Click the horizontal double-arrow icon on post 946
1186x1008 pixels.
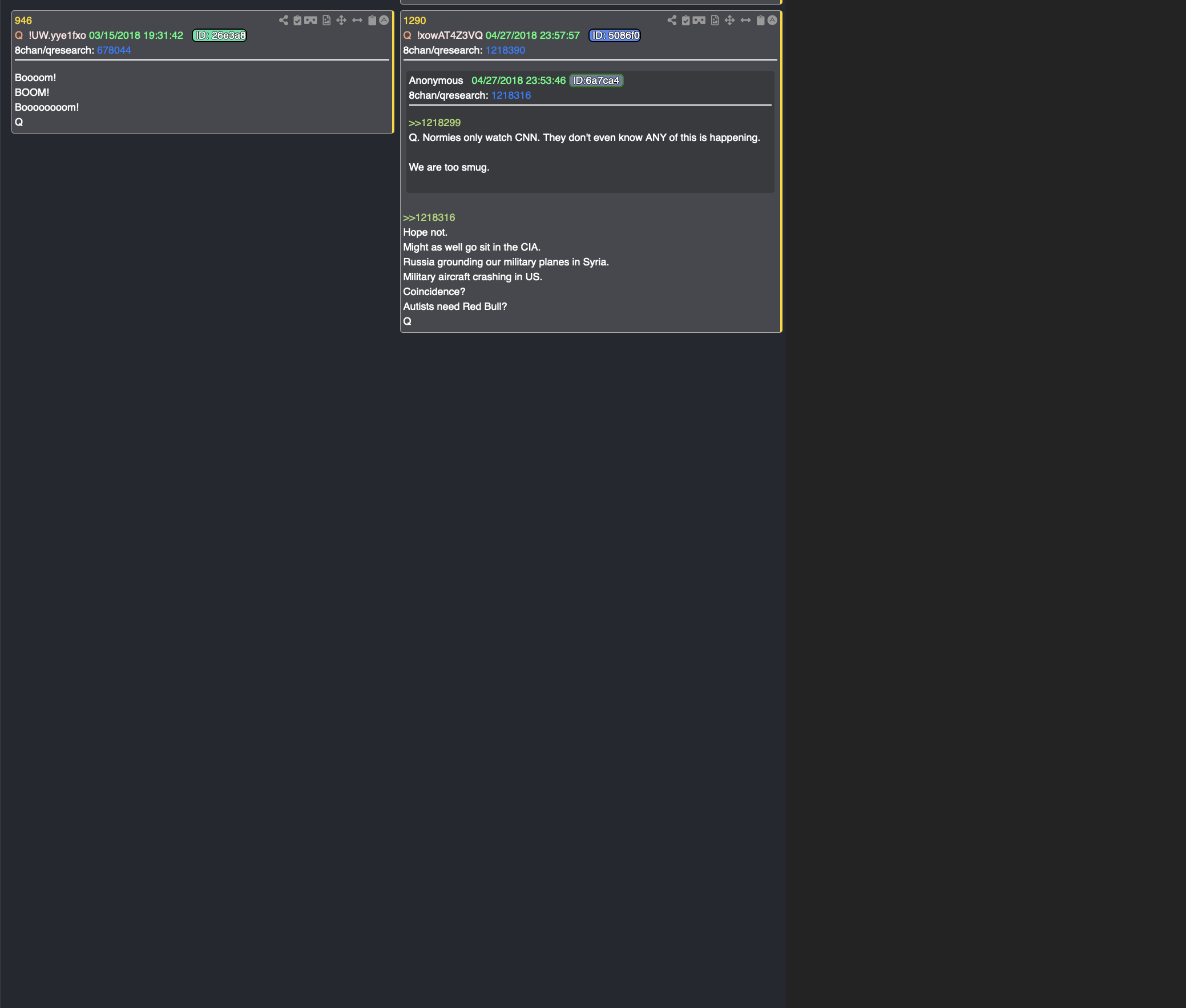tap(357, 21)
